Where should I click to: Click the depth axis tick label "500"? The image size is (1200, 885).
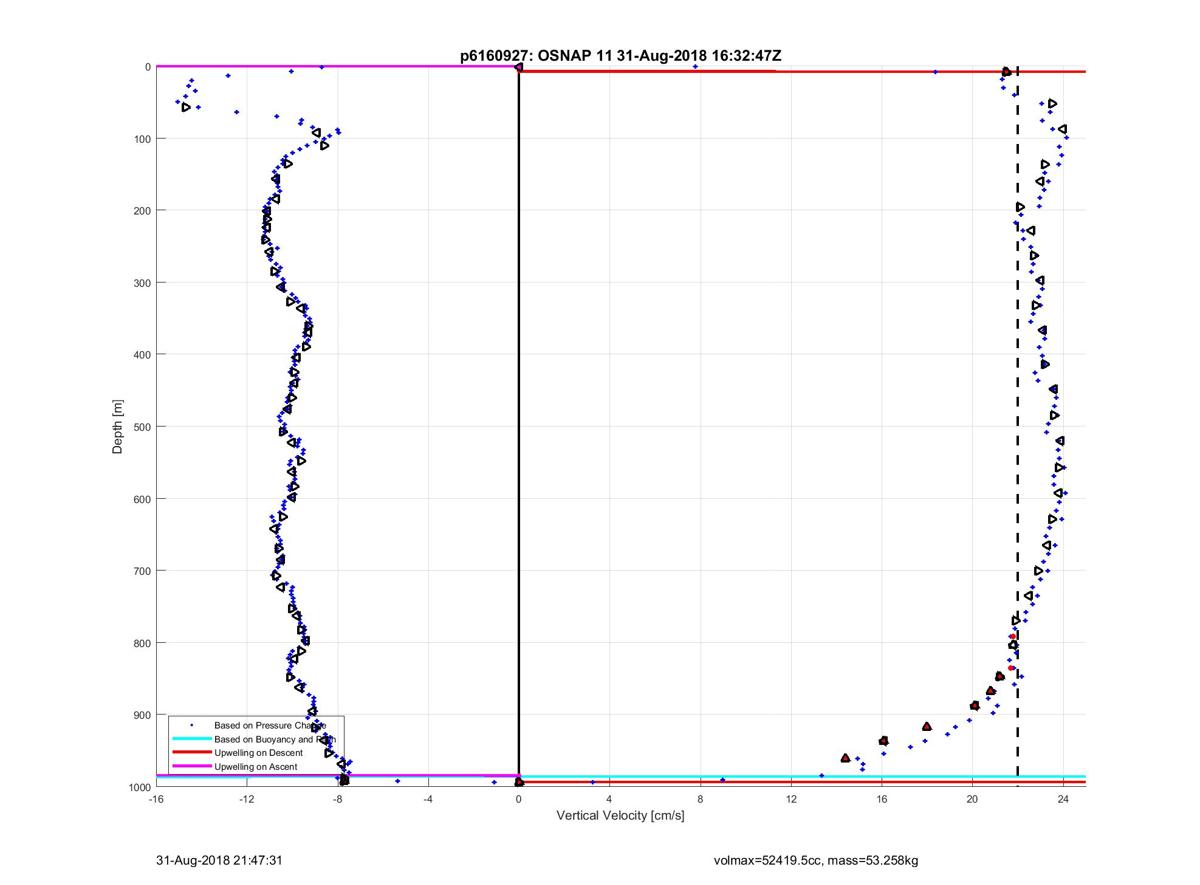pyautogui.click(x=141, y=427)
